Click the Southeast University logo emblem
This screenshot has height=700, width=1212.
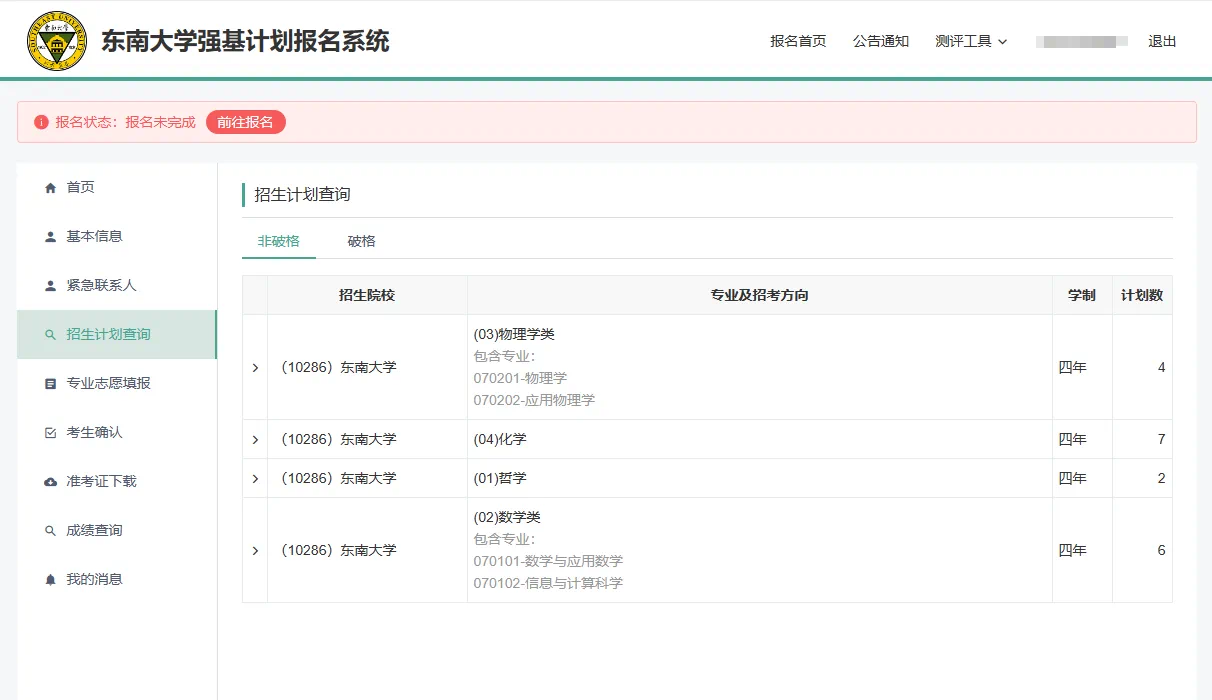pyautogui.click(x=57, y=40)
